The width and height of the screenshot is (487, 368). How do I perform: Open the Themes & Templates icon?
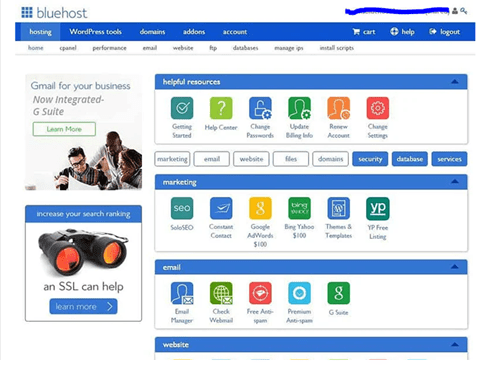(x=339, y=208)
